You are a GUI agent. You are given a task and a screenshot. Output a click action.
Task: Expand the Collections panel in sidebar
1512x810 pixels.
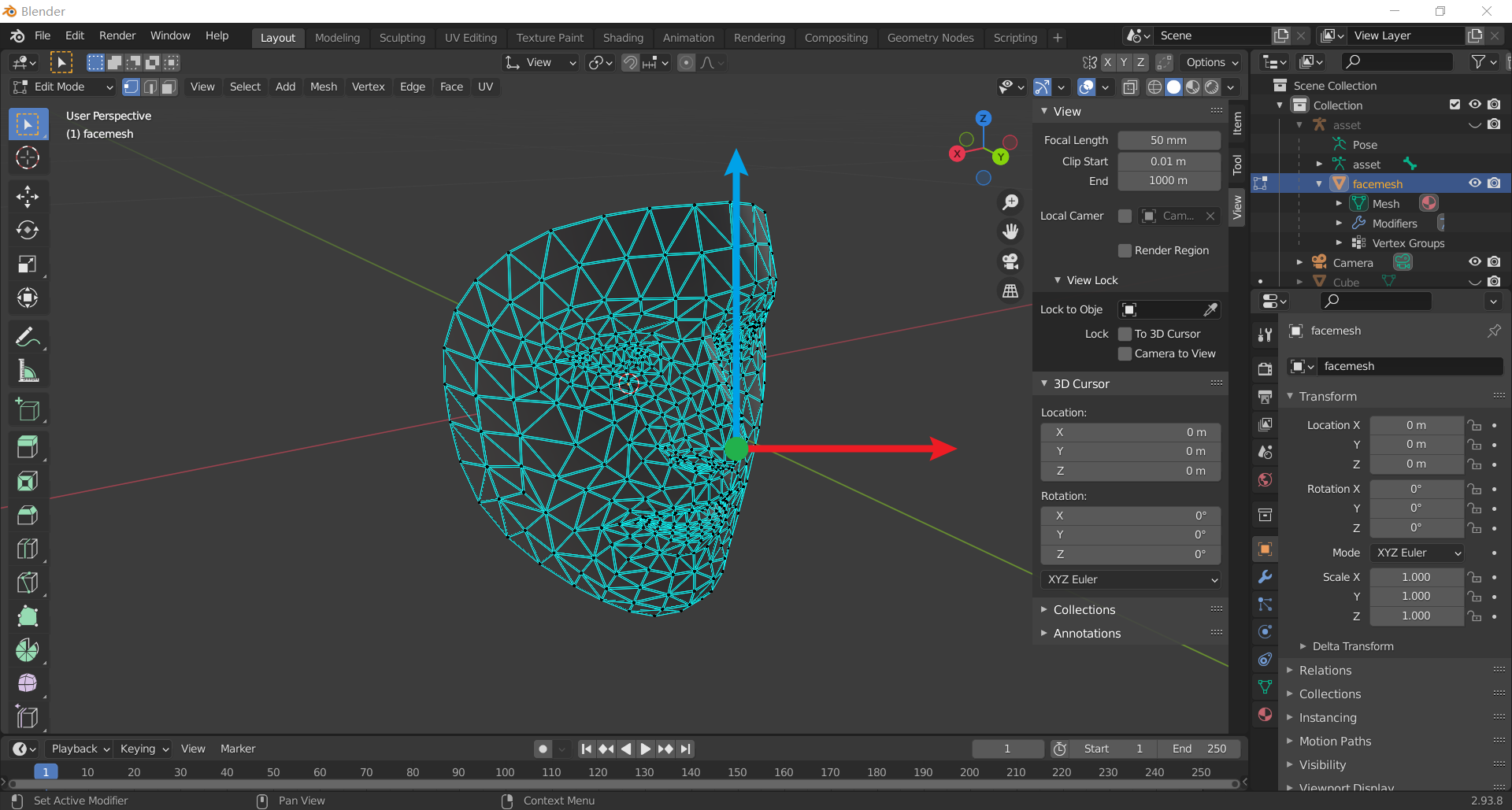[x=1084, y=610]
